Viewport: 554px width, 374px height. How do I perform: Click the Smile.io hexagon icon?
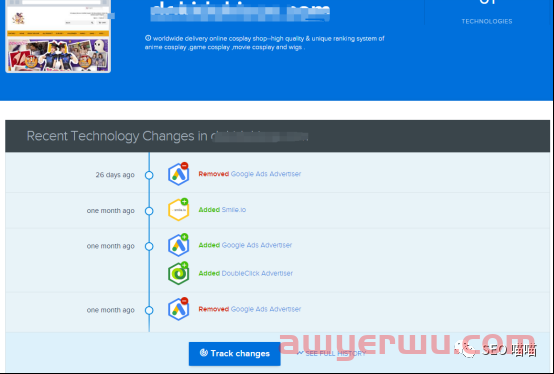click(178, 210)
